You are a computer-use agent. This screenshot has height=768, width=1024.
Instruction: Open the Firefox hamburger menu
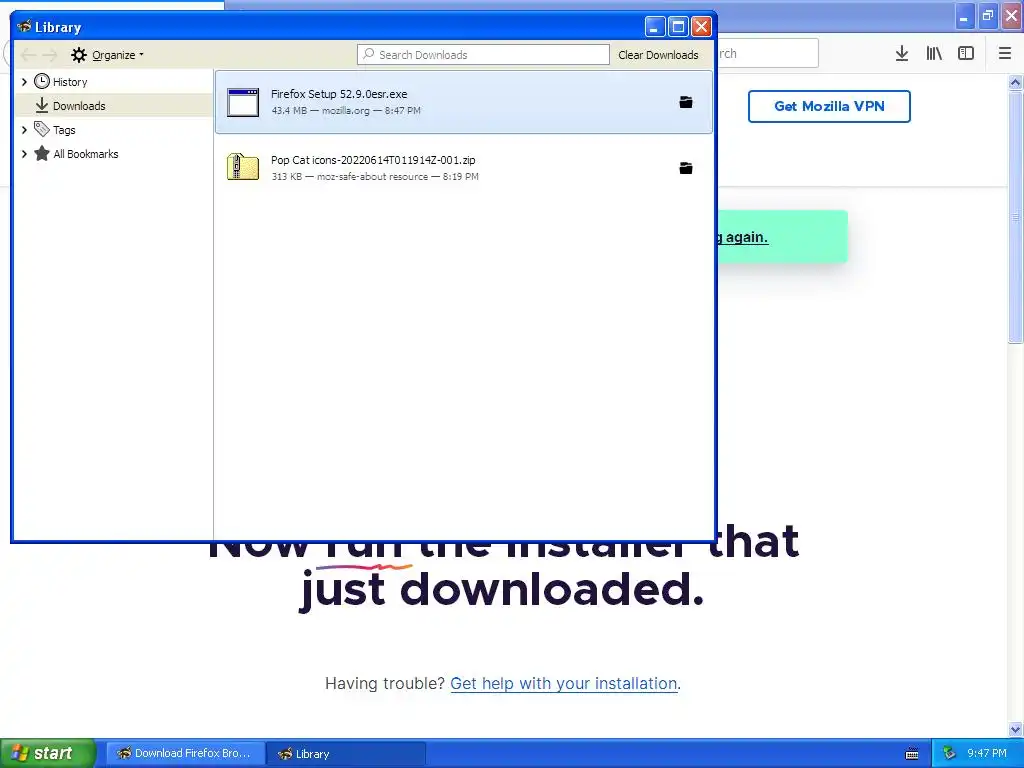[x=1005, y=54]
